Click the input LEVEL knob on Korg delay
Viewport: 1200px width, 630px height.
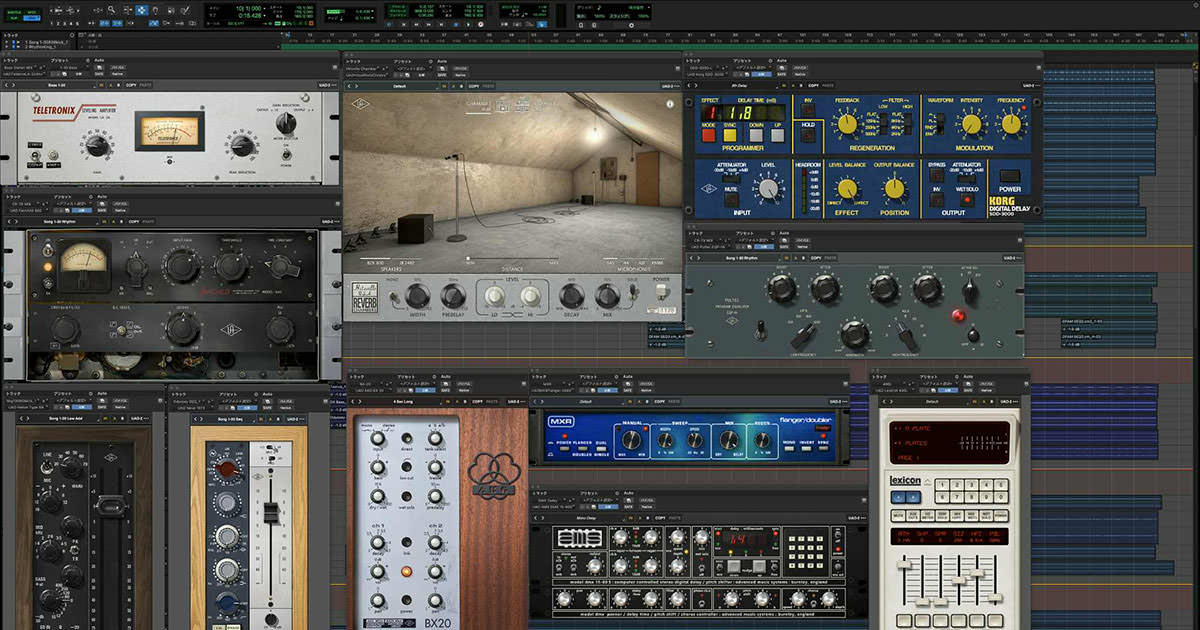(x=768, y=189)
